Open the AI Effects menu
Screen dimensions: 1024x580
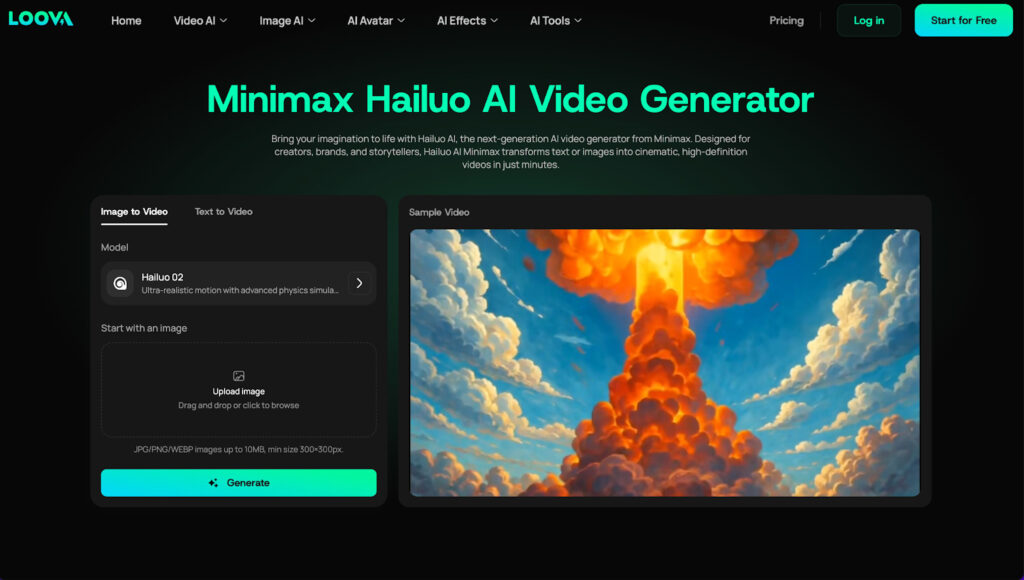[467, 21]
